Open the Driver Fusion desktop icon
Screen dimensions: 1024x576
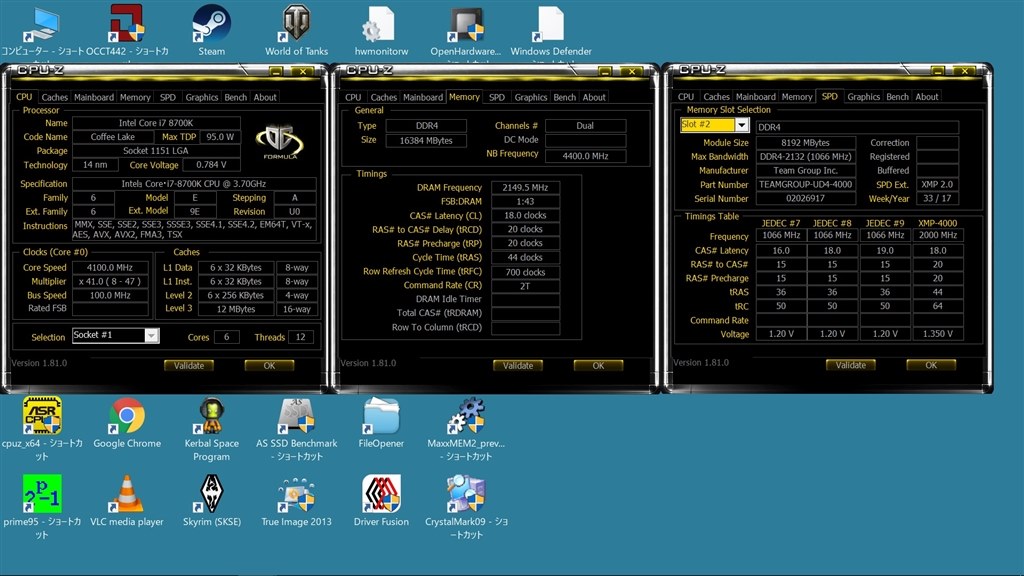coord(381,494)
